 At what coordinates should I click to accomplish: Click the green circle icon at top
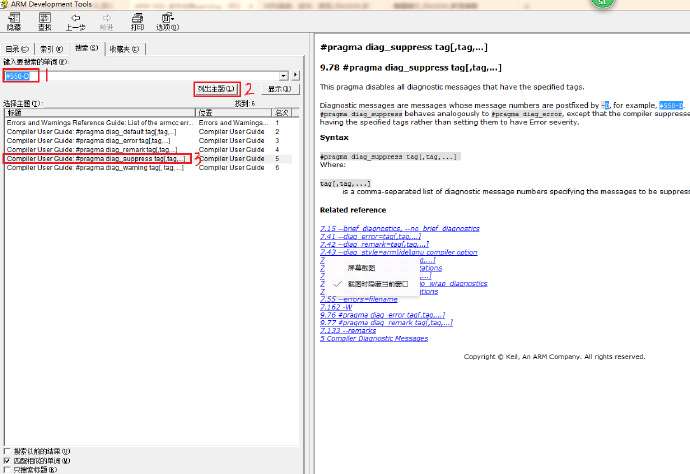[602, 3]
